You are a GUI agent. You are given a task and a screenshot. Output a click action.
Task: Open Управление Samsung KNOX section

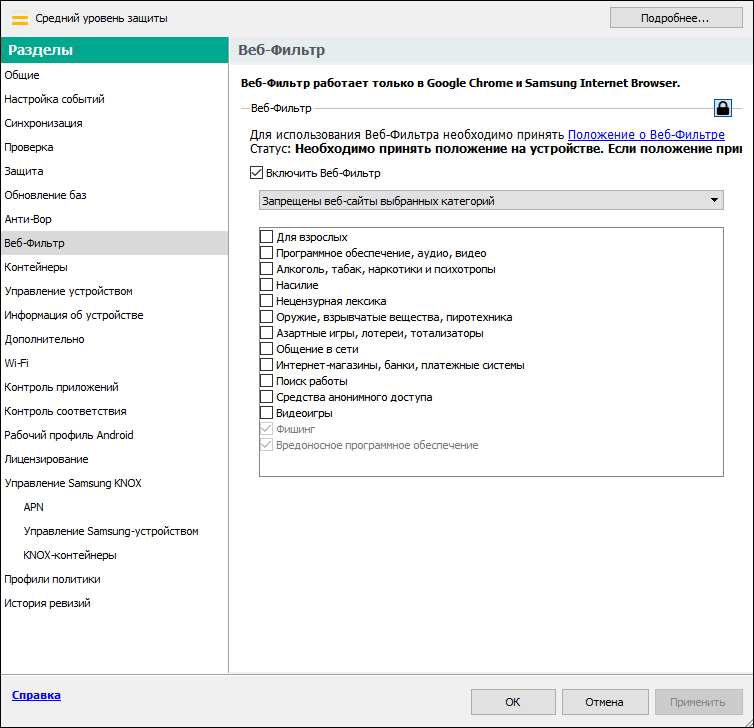click(73, 483)
